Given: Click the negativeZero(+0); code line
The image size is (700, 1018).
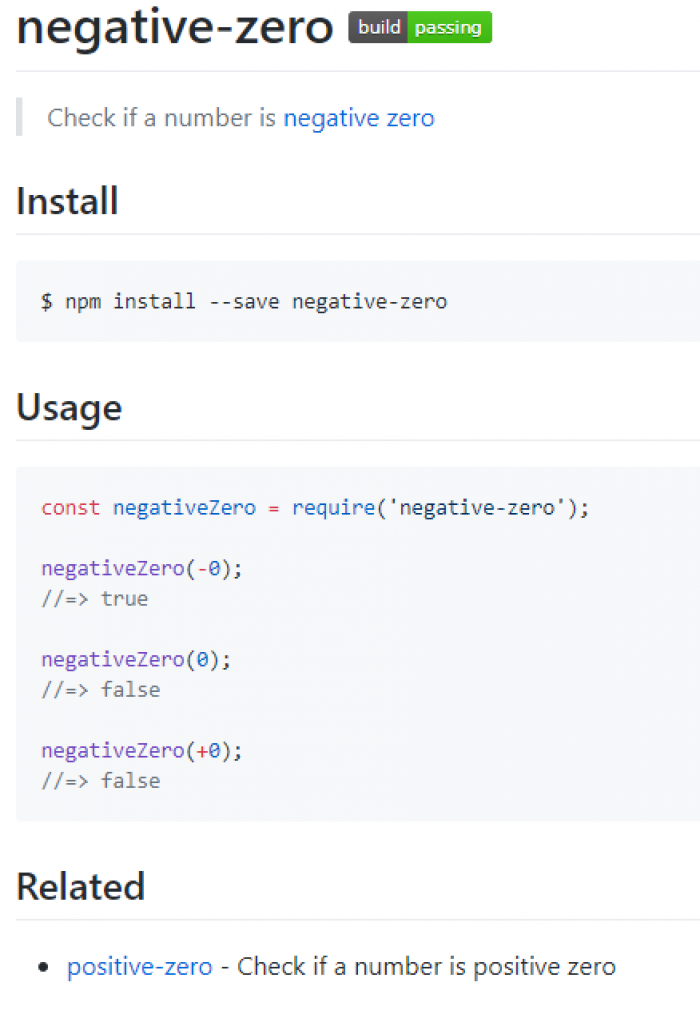Looking at the screenshot, I should coord(142,751).
